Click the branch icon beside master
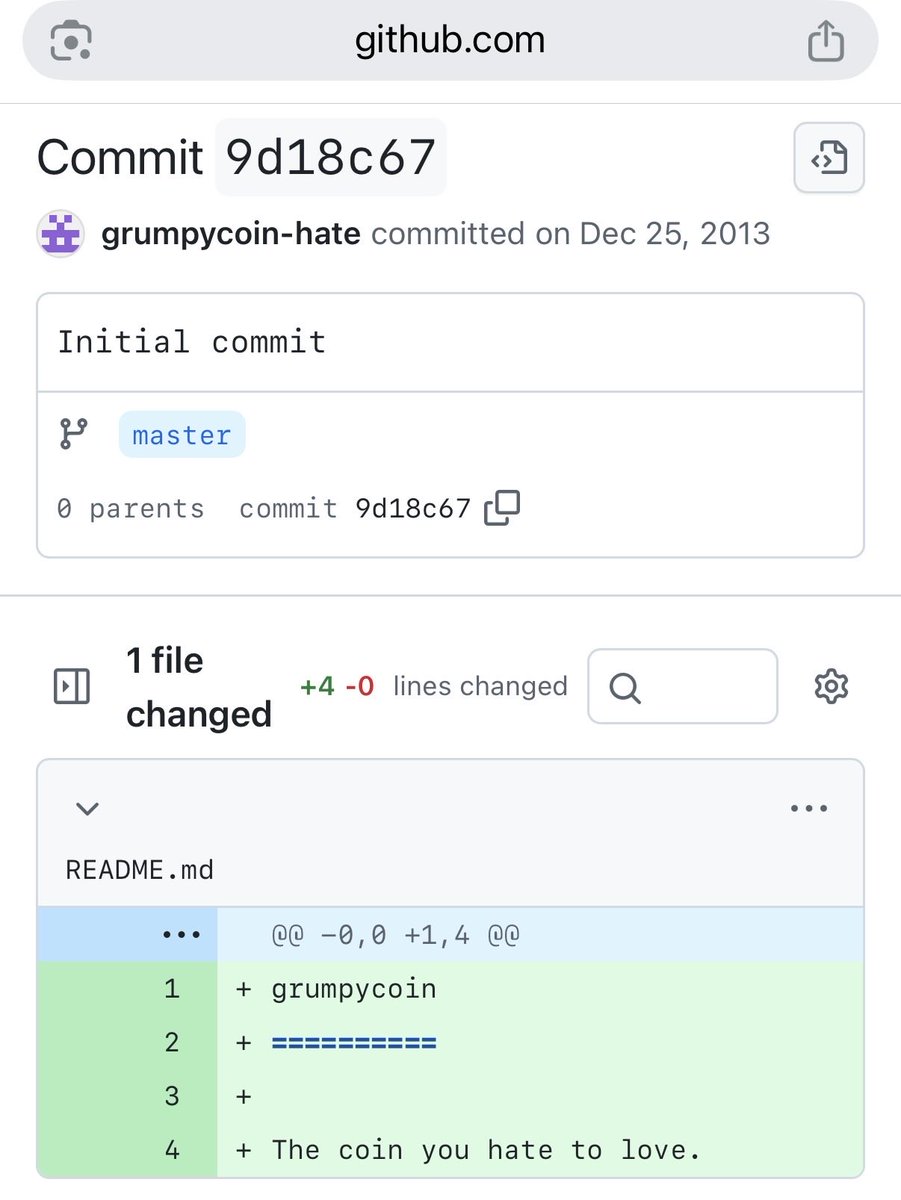This screenshot has height=1200, width=901. point(73,434)
